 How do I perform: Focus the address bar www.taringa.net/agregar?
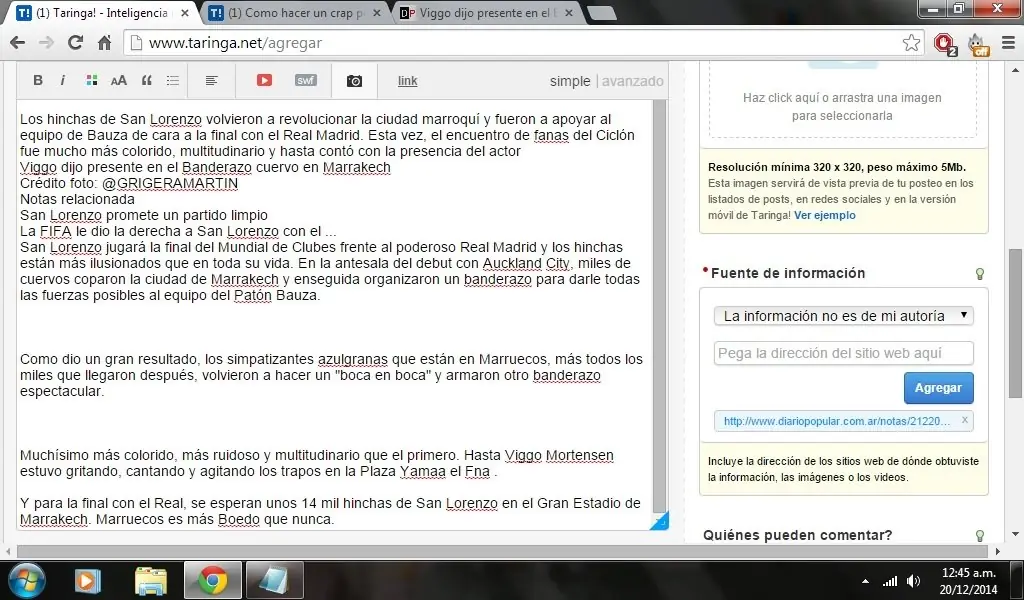[x=522, y=43]
